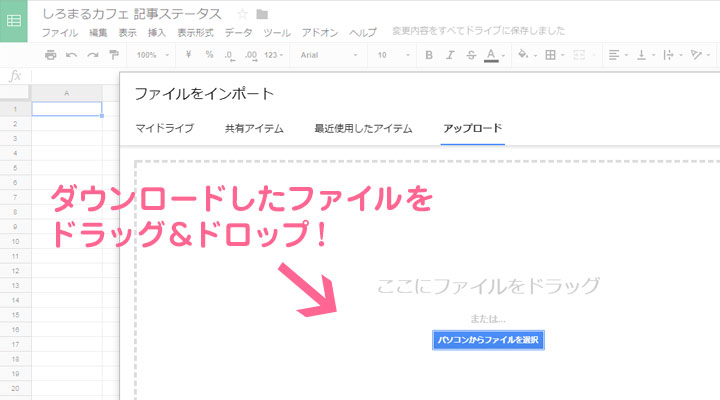Select row 20 header
Viewport: 720px width, 400px height.
15,388
